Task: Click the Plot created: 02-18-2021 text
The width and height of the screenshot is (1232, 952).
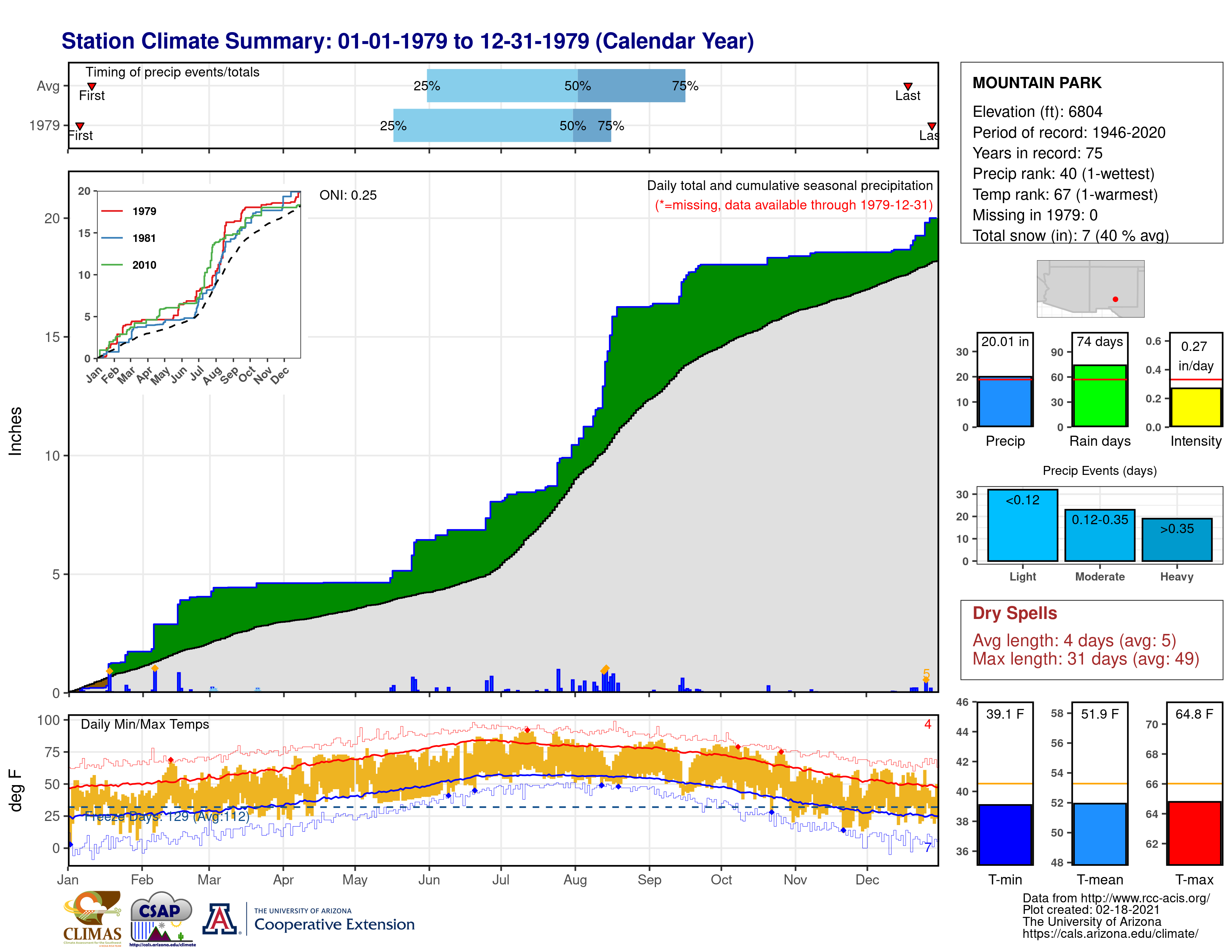Action: click(1091, 910)
